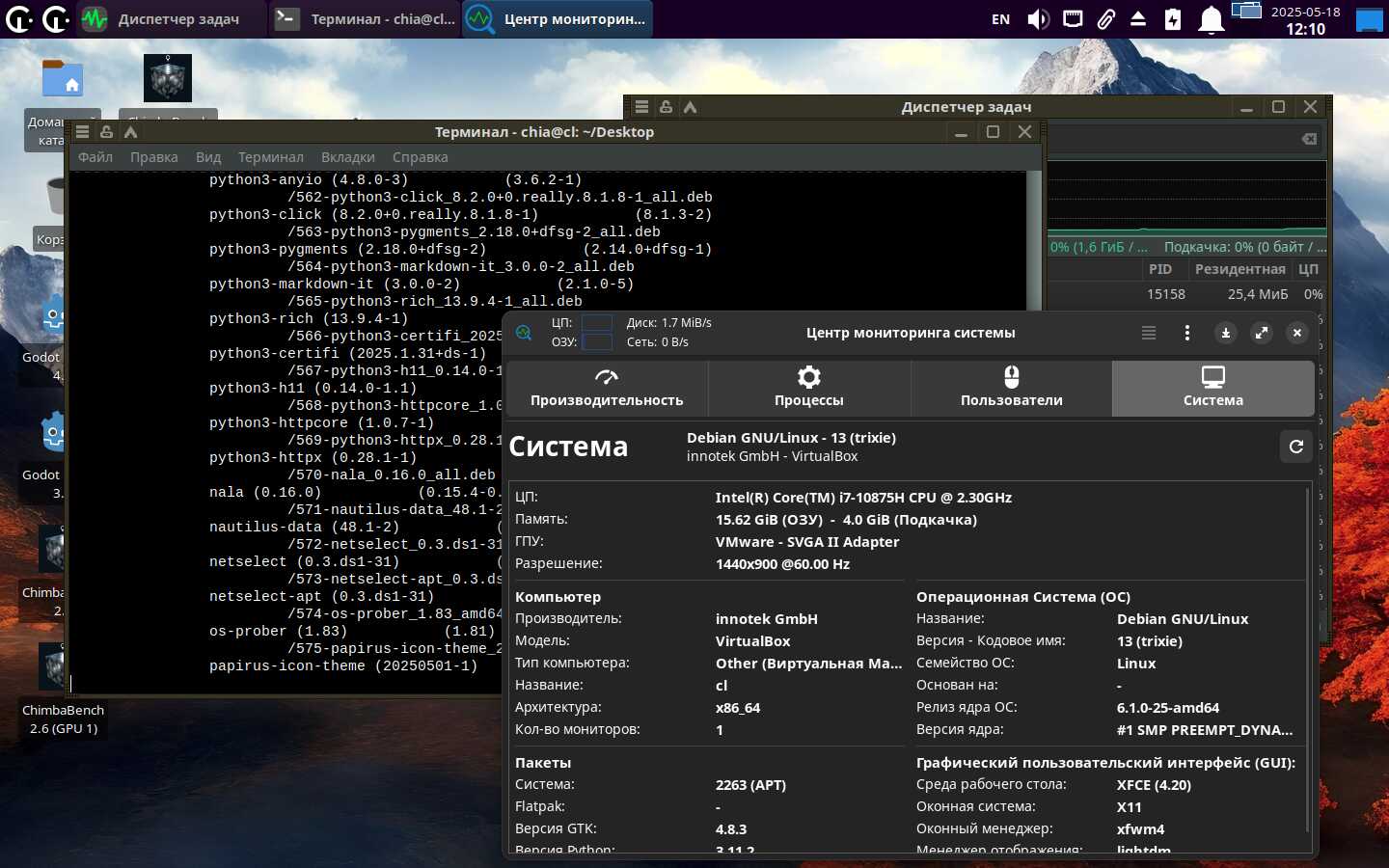Click the eject media icon in panel
This screenshot has width=1389, height=868.
(x=1138, y=19)
